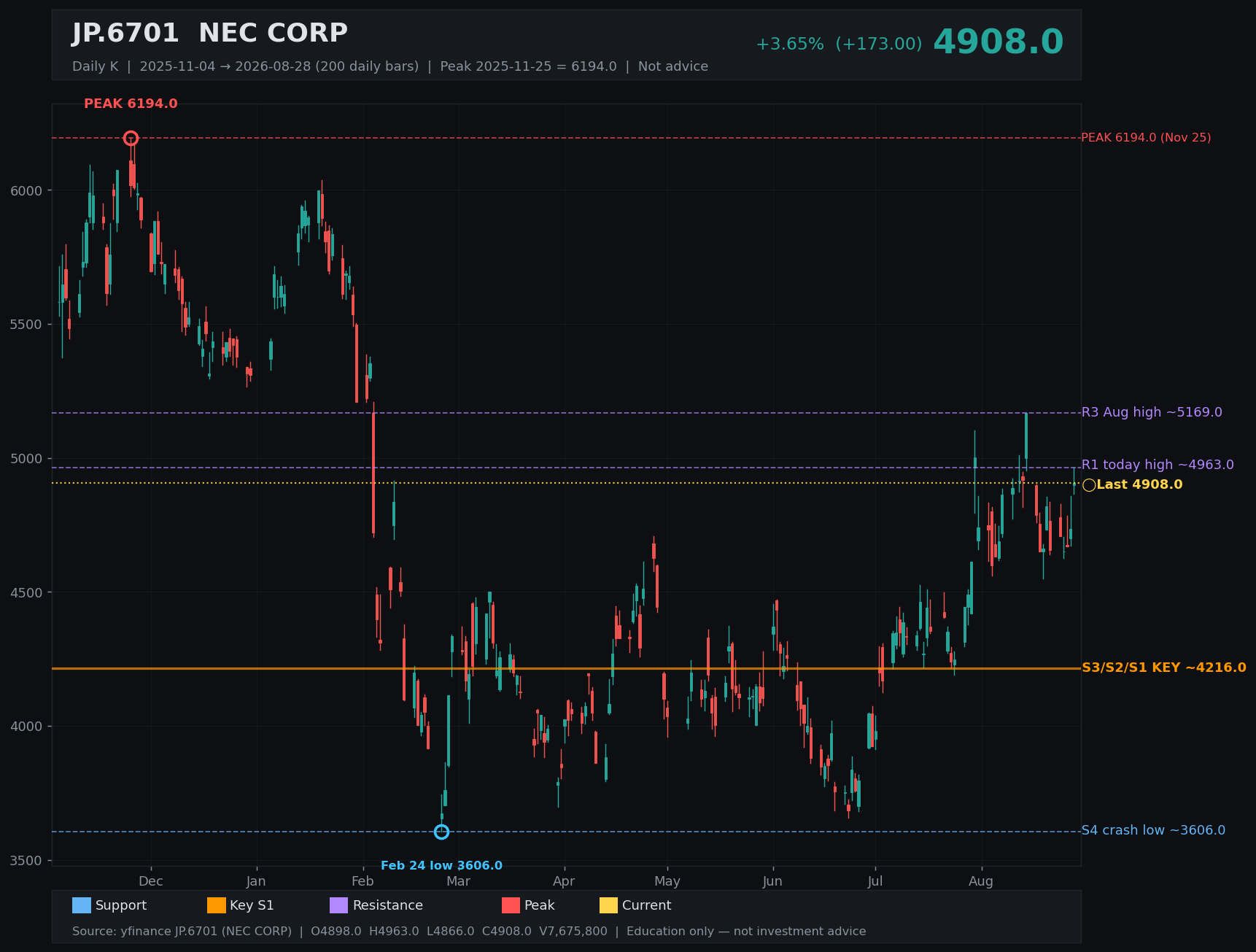
Task: Click "Source: yfinance JP.6701 (NEC CORP)" in the footer
Action: coord(182,932)
